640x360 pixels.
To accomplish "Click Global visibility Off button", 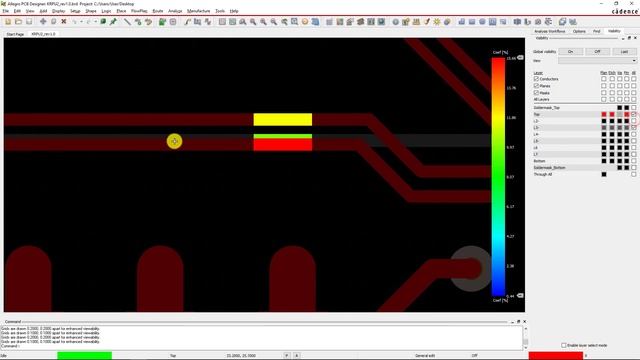I will [x=598, y=52].
